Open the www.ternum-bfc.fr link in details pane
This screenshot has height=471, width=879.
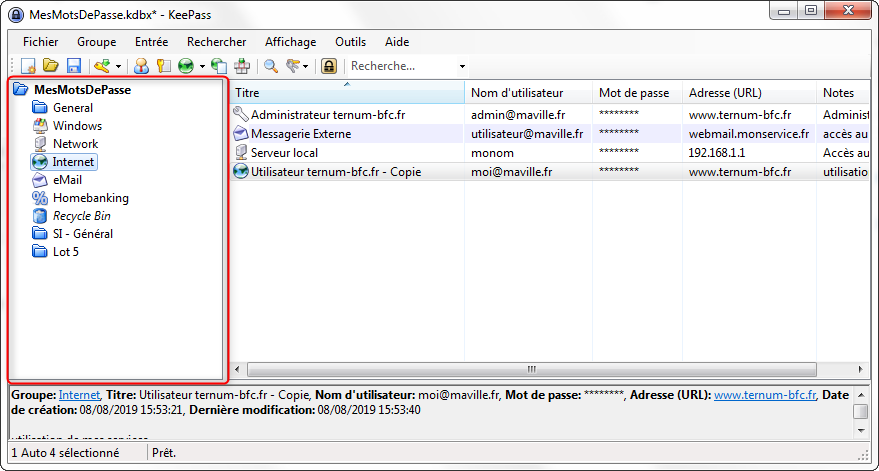click(x=765, y=395)
